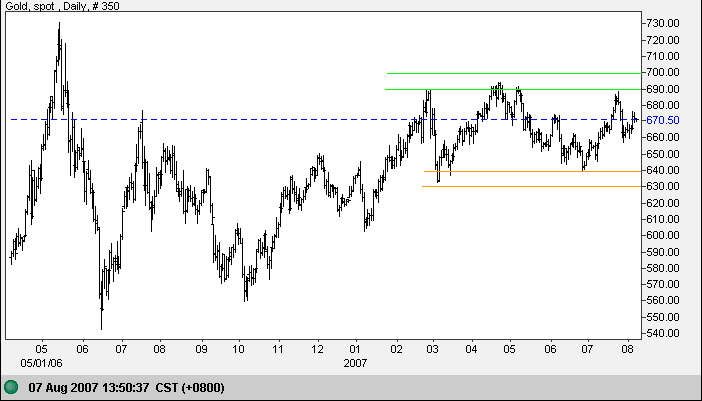Click the 600.00 price axis label
The width and height of the screenshot is (702, 401).
(663, 235)
